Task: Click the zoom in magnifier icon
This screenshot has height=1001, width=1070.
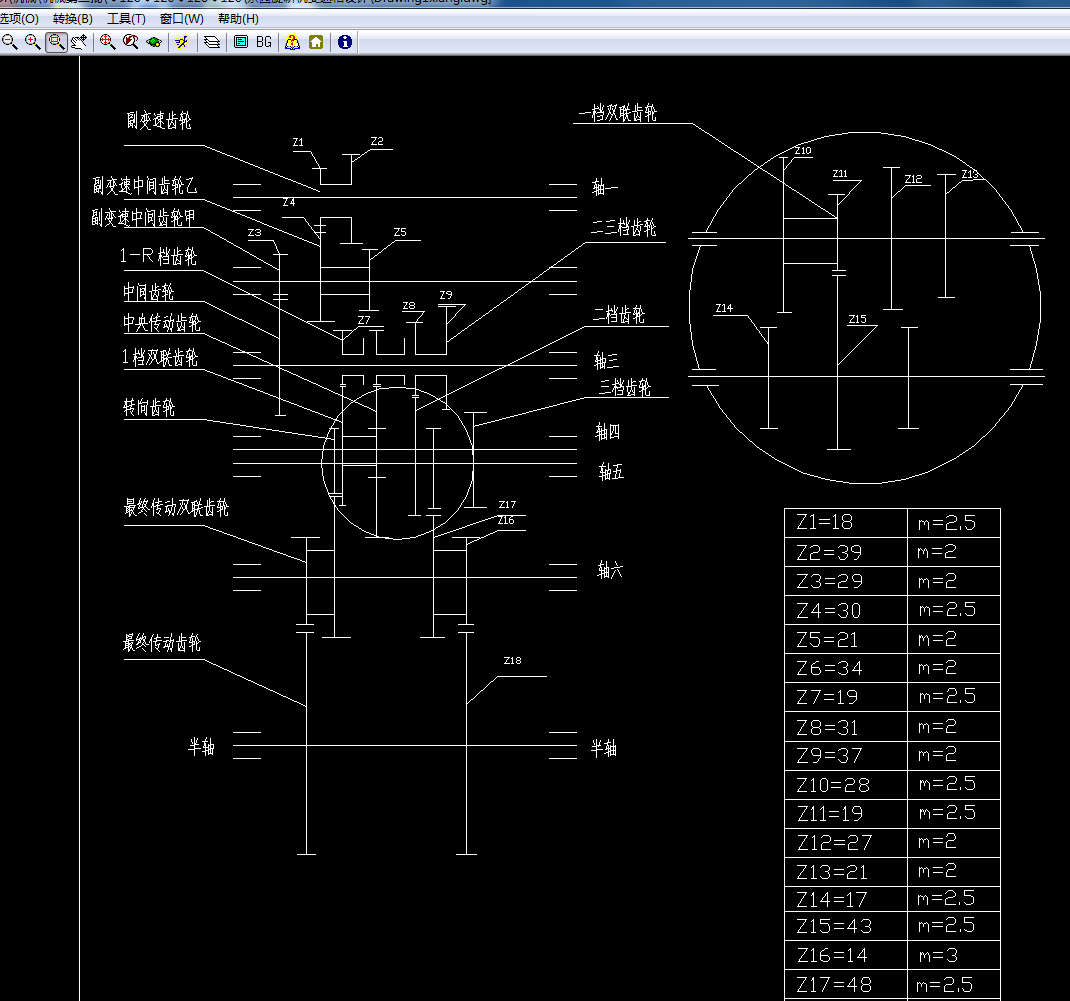Action: point(32,42)
